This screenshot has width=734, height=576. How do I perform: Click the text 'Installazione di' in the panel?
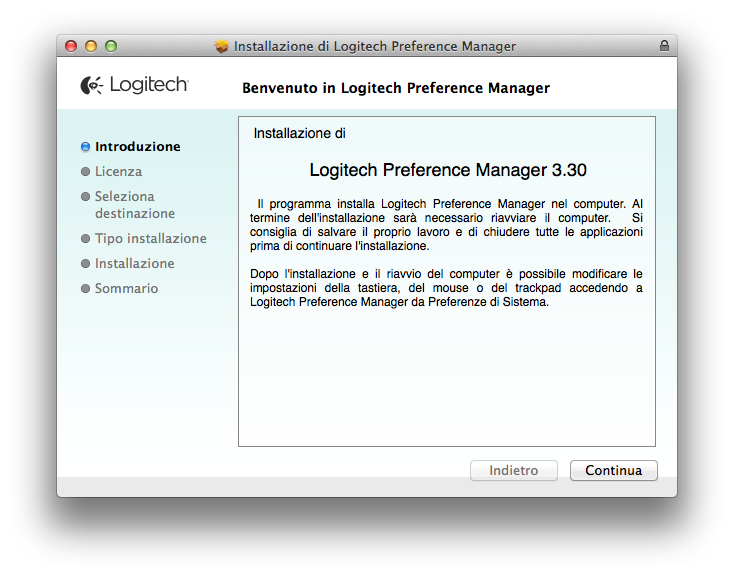[300, 133]
